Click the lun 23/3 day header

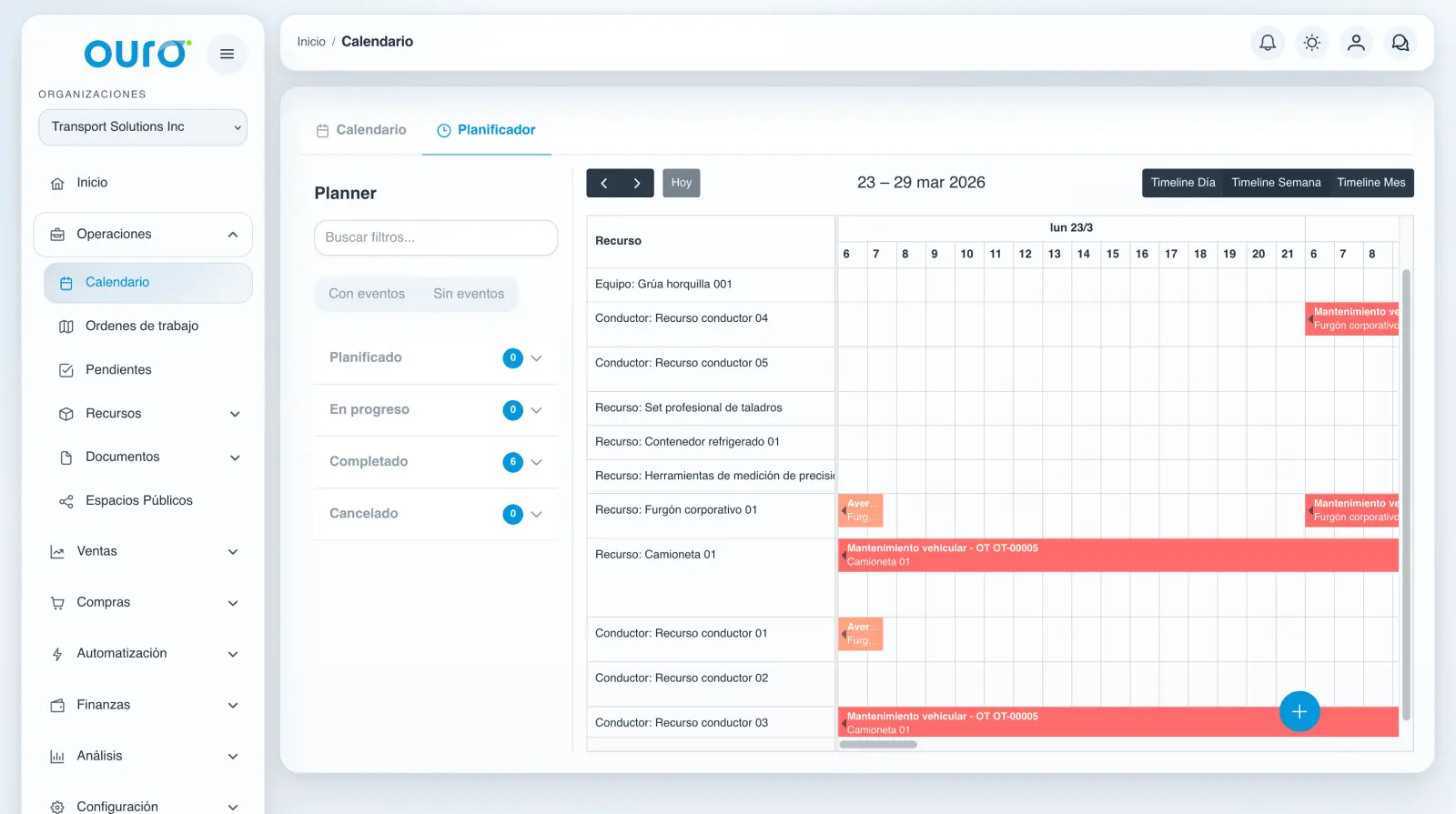[x=1071, y=228]
